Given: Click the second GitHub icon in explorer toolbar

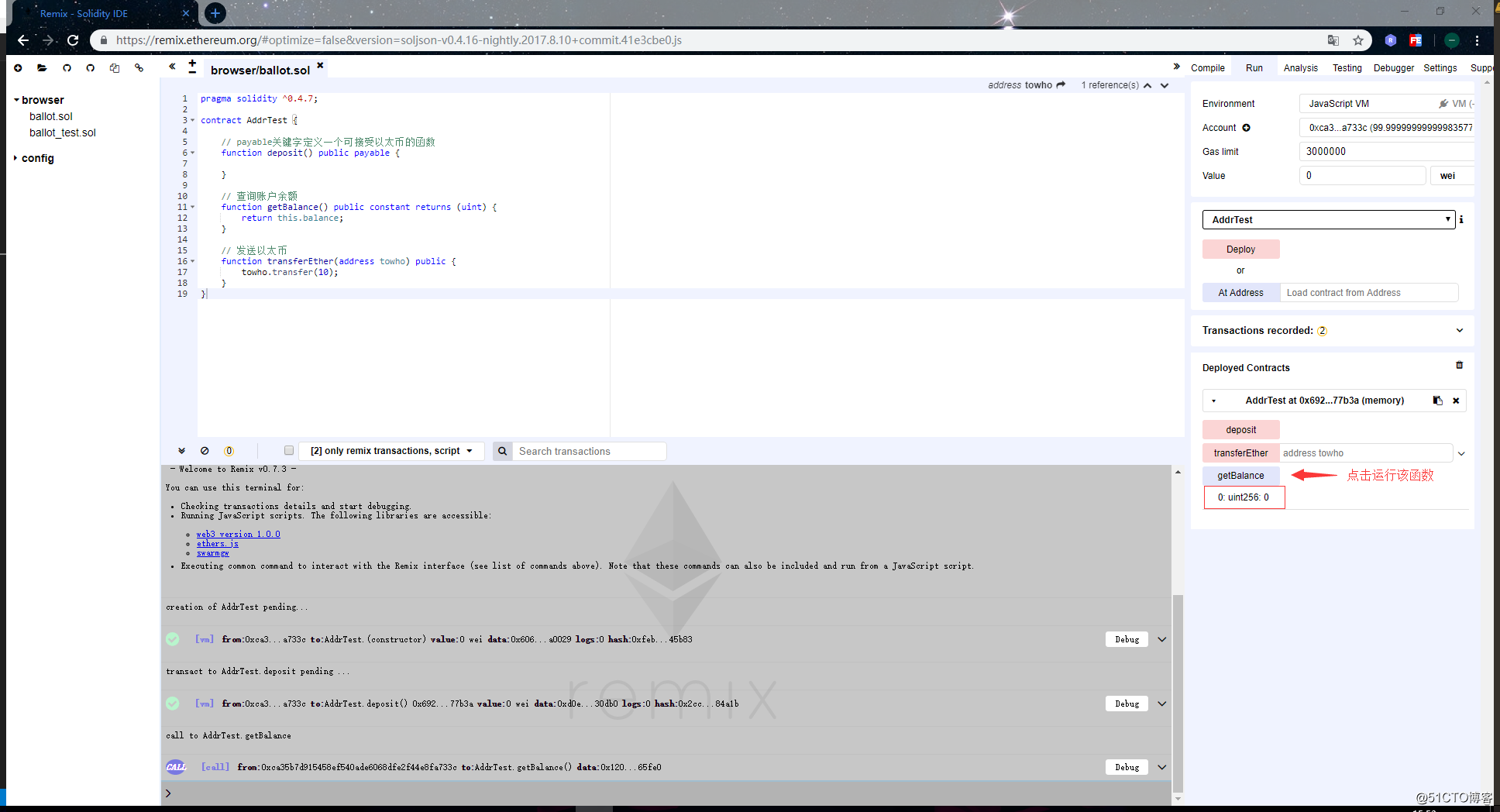Looking at the screenshot, I should [x=91, y=68].
